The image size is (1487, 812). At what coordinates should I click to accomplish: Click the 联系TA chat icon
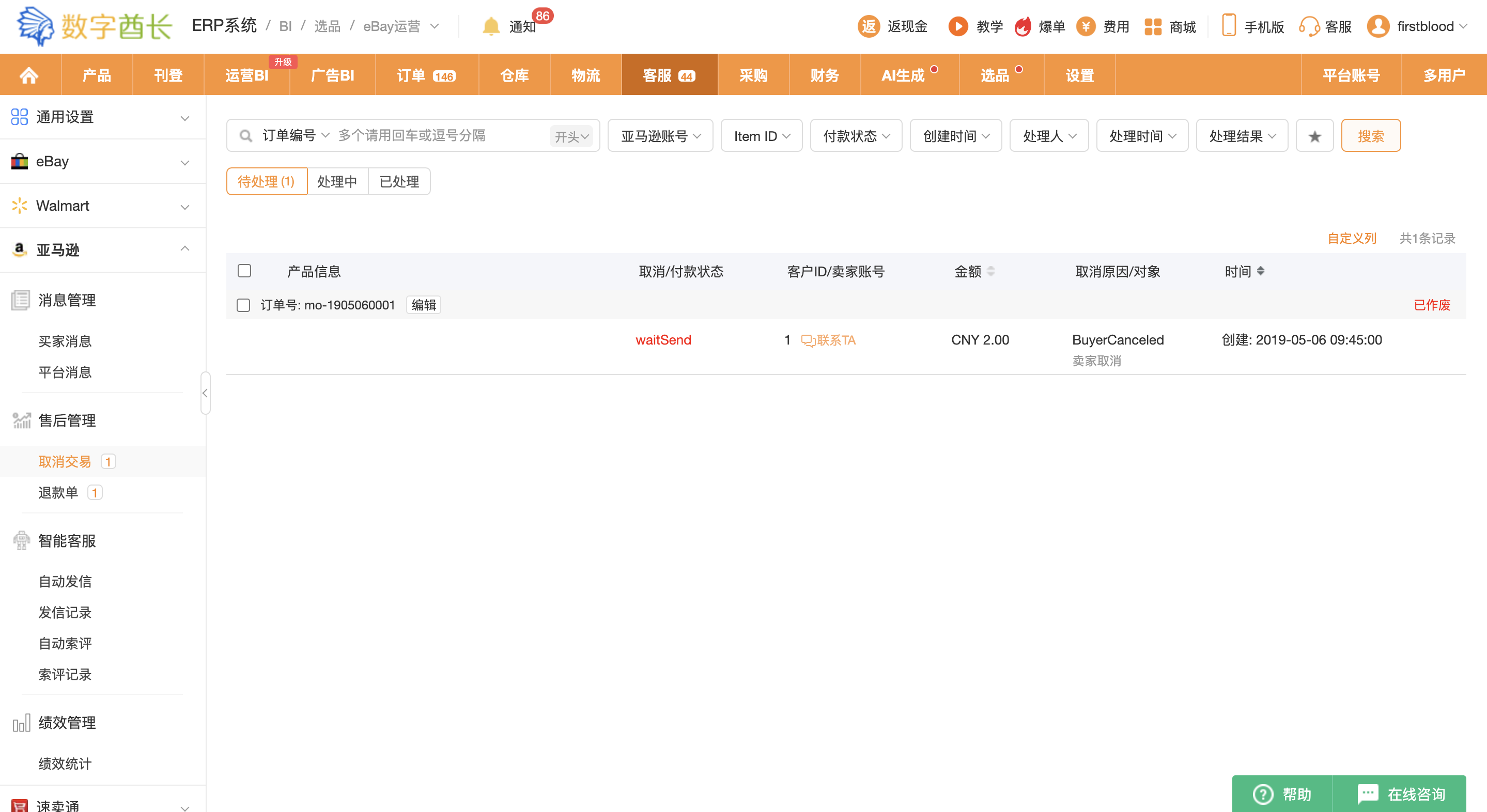tap(808, 340)
